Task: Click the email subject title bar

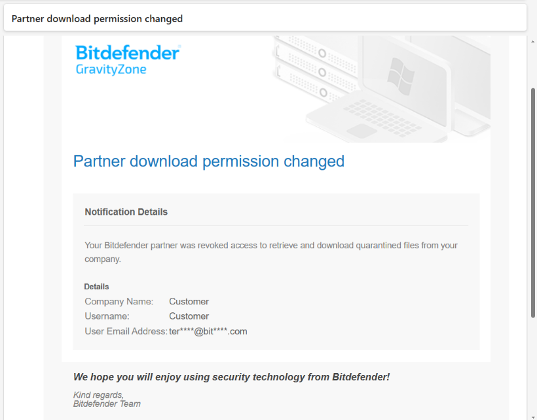Action: click(x=265, y=18)
